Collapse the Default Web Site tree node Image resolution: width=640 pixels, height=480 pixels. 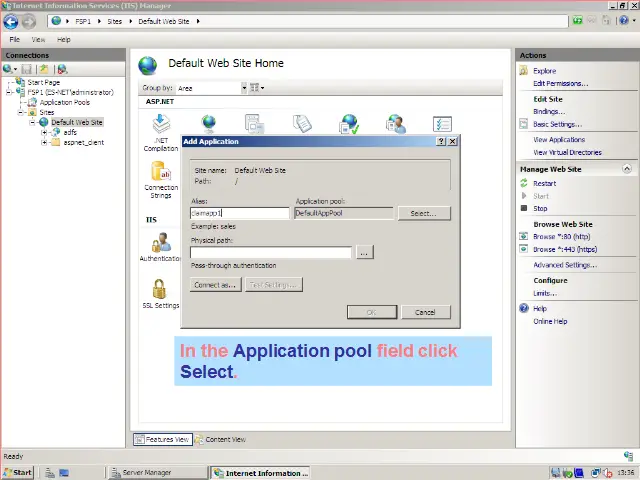(32, 122)
